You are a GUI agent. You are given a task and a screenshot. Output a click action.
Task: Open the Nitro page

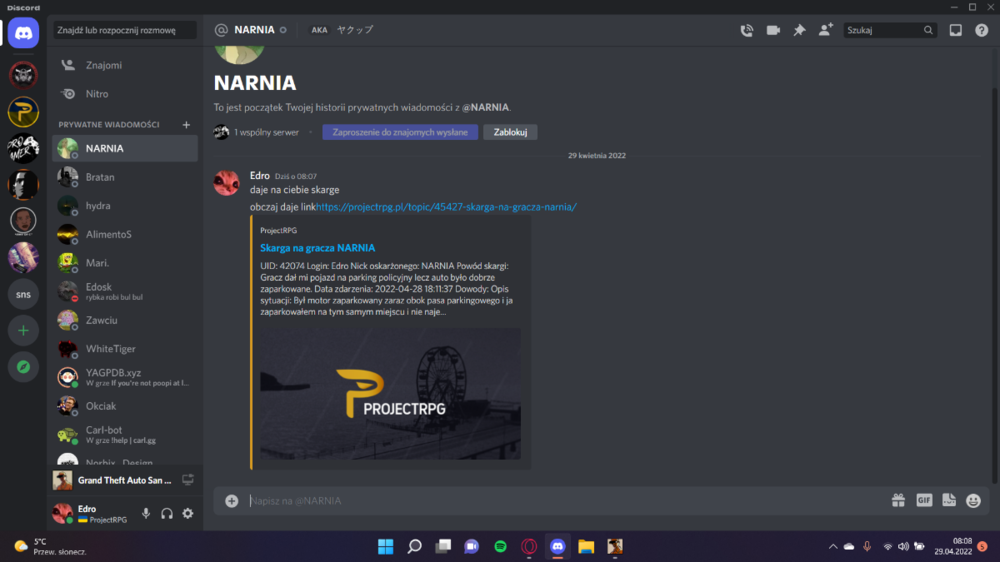(x=125, y=94)
